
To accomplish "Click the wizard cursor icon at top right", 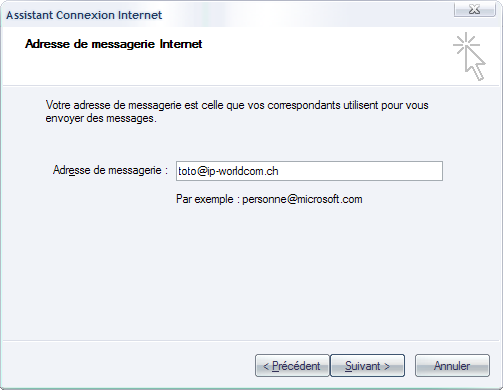I will pos(469,56).
